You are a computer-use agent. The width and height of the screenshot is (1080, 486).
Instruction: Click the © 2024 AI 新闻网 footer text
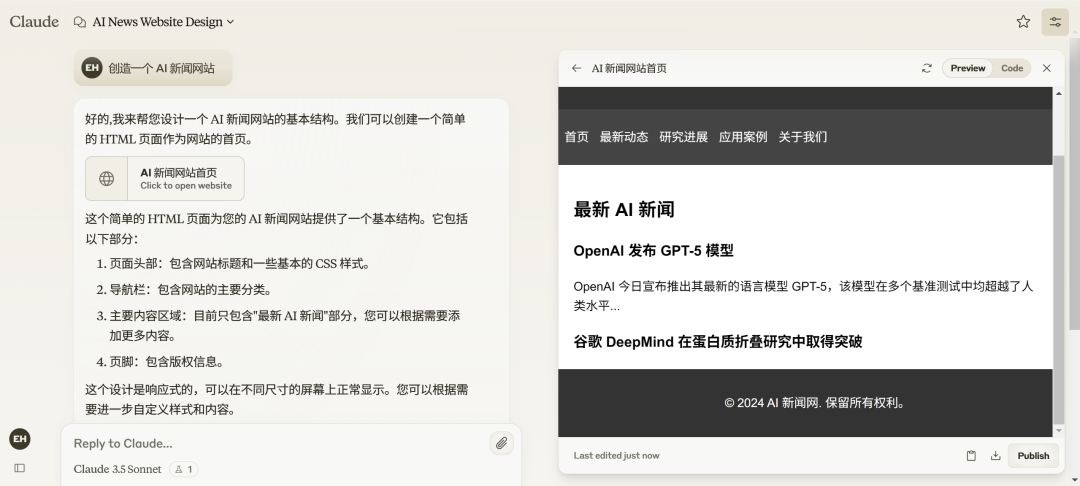pos(815,403)
